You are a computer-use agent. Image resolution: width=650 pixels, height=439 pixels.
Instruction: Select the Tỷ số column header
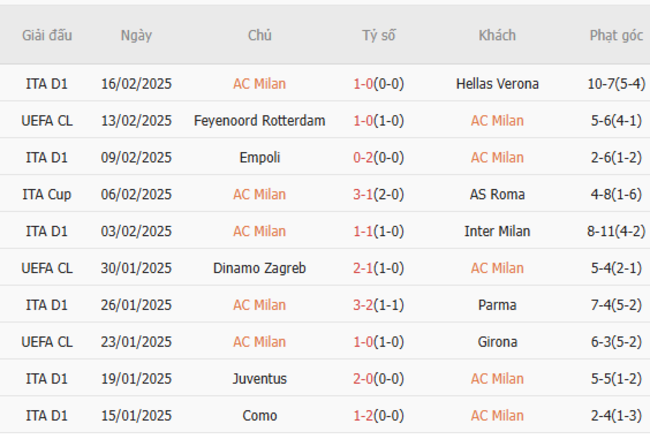click(x=379, y=35)
